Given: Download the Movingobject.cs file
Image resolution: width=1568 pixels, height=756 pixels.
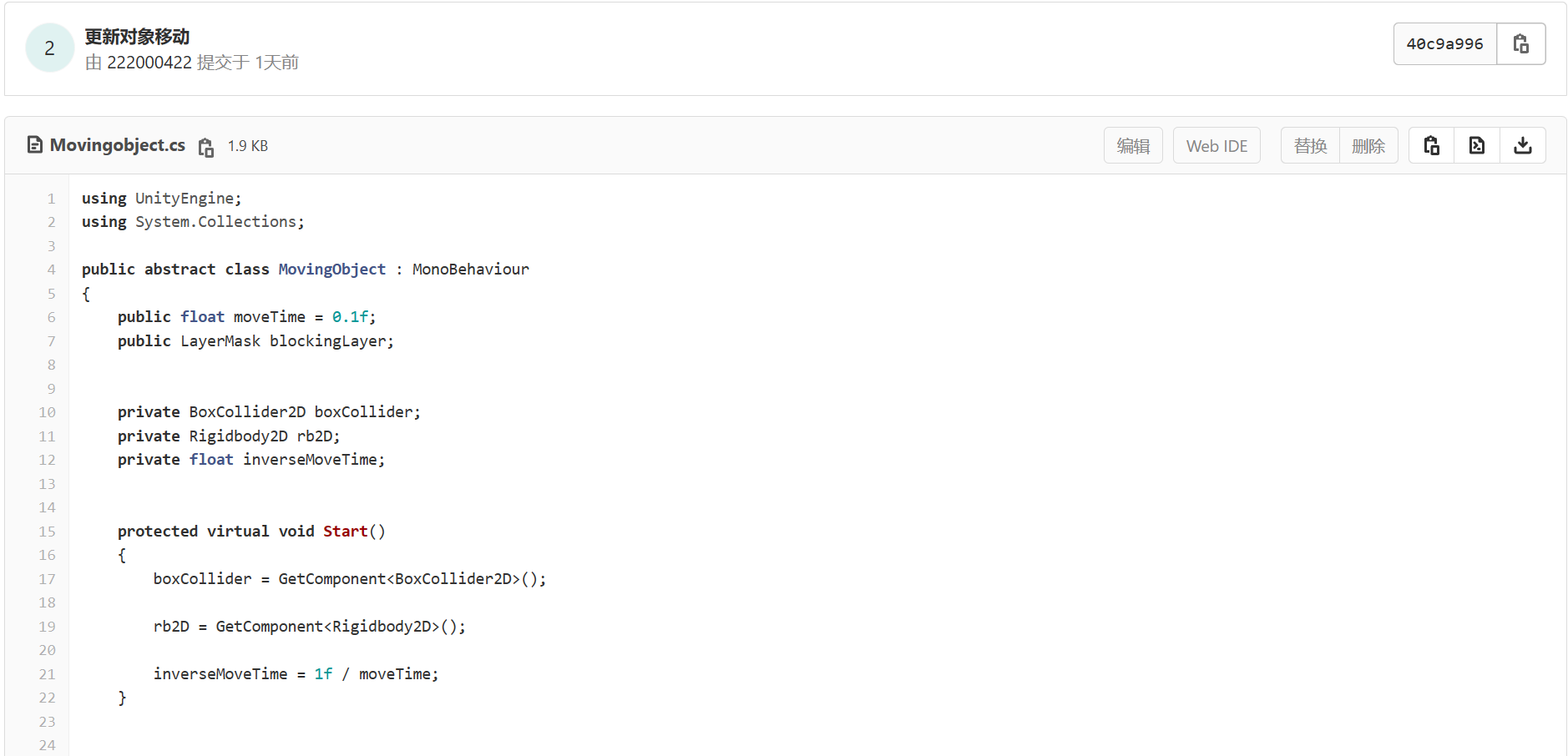Looking at the screenshot, I should (x=1522, y=146).
